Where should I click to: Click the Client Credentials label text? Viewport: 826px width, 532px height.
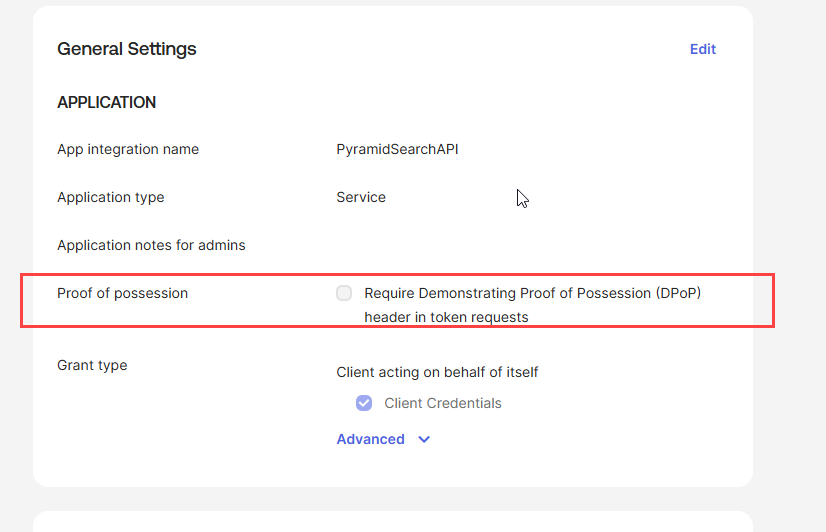click(443, 403)
